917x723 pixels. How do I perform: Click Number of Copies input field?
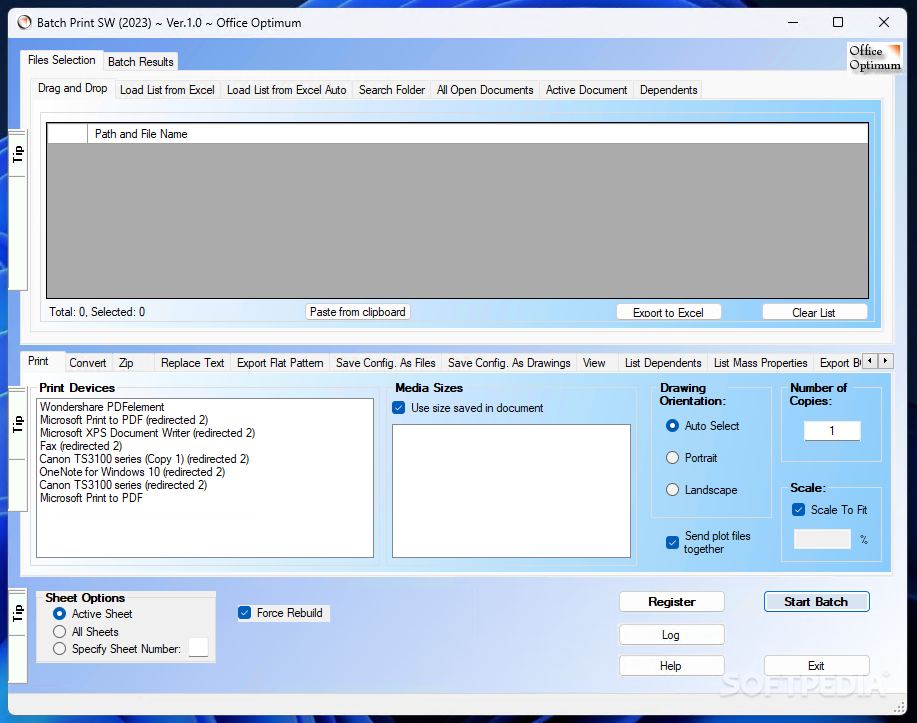pos(832,431)
